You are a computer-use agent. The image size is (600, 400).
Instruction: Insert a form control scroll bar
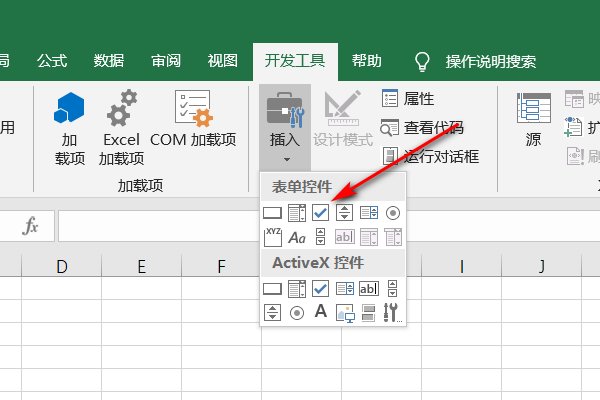(x=320, y=237)
